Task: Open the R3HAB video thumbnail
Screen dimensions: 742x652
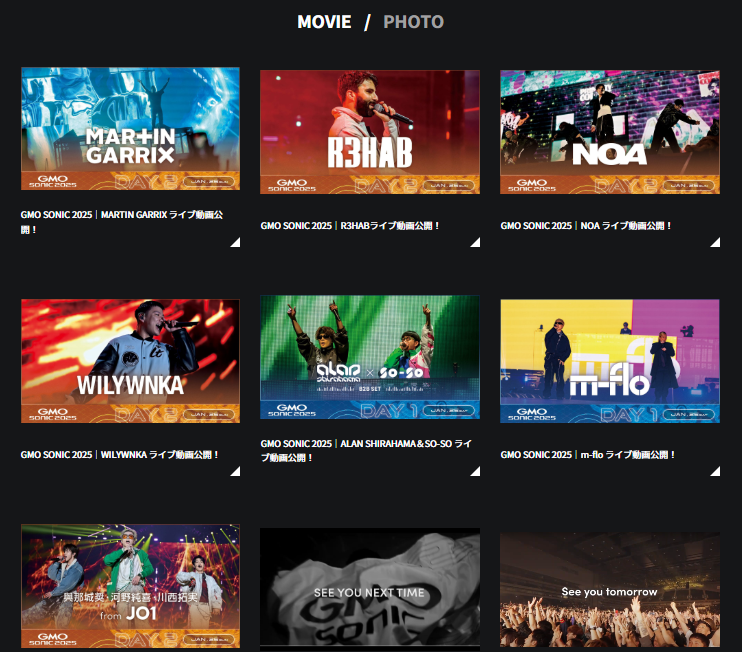Action: 370,132
